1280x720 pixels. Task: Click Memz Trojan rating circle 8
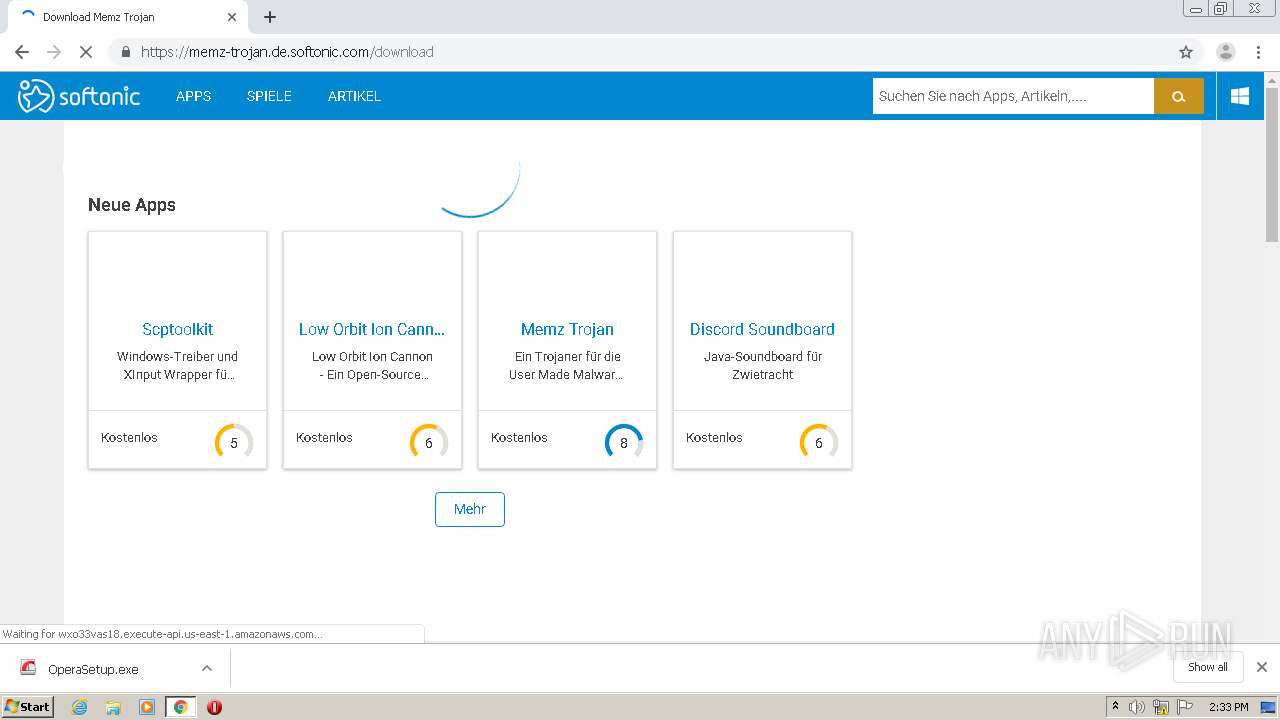pyautogui.click(x=624, y=442)
